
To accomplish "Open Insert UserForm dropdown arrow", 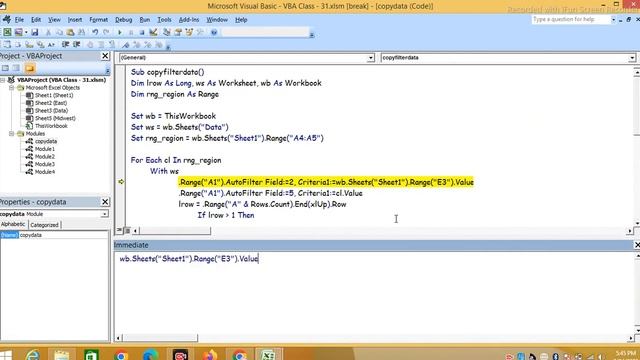I will 26,32.
